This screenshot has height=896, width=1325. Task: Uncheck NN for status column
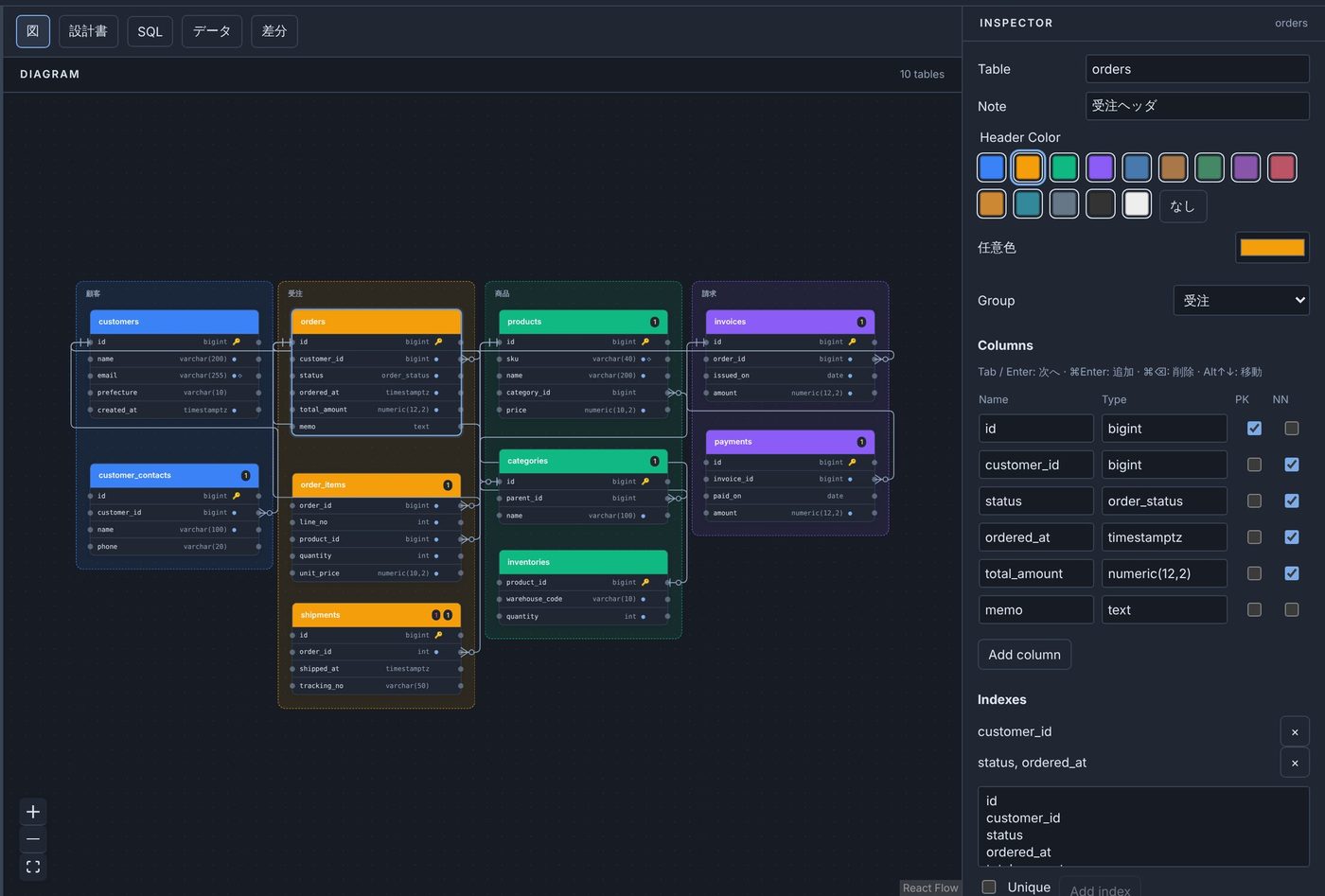coord(1291,501)
